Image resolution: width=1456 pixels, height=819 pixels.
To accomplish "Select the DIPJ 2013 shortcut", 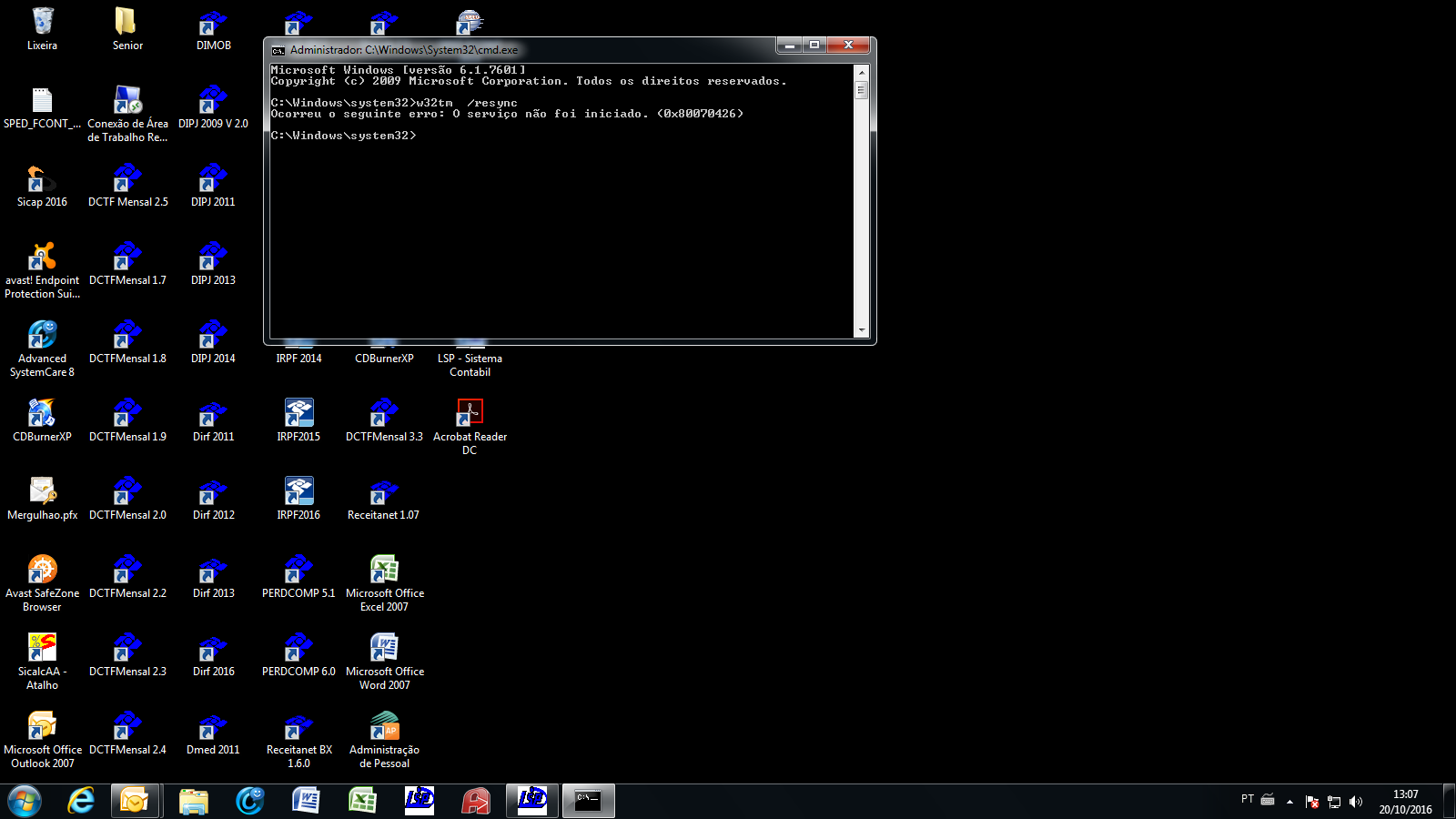I will (x=214, y=264).
